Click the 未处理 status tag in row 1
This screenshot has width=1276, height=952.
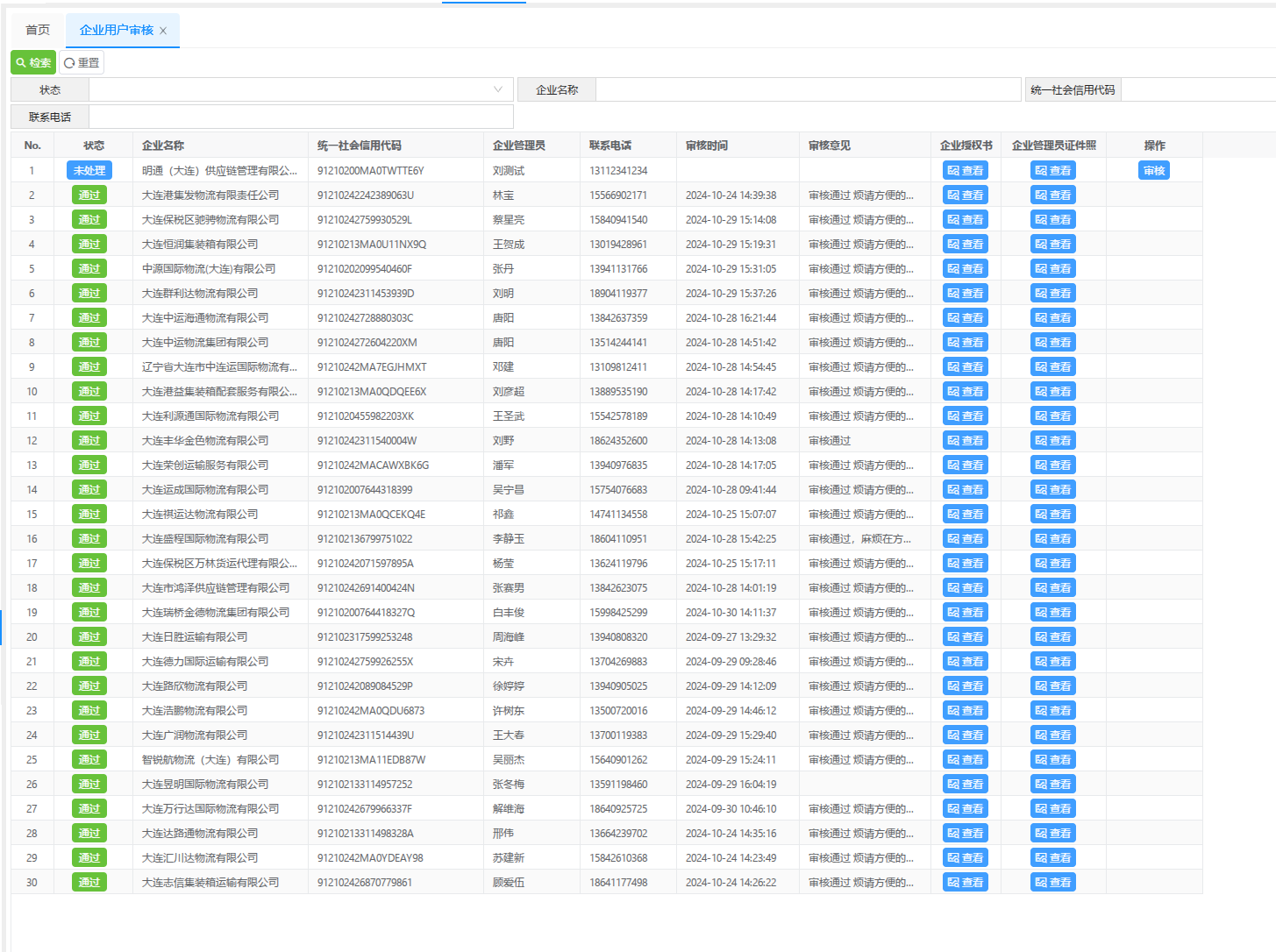click(x=89, y=171)
